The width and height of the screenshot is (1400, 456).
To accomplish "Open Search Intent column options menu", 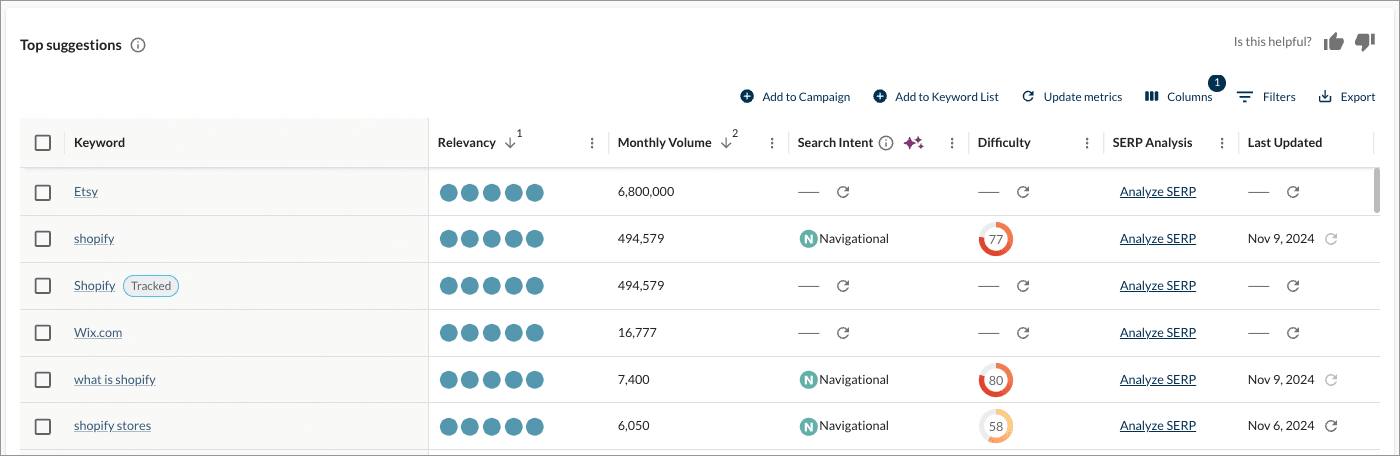I will [952, 143].
